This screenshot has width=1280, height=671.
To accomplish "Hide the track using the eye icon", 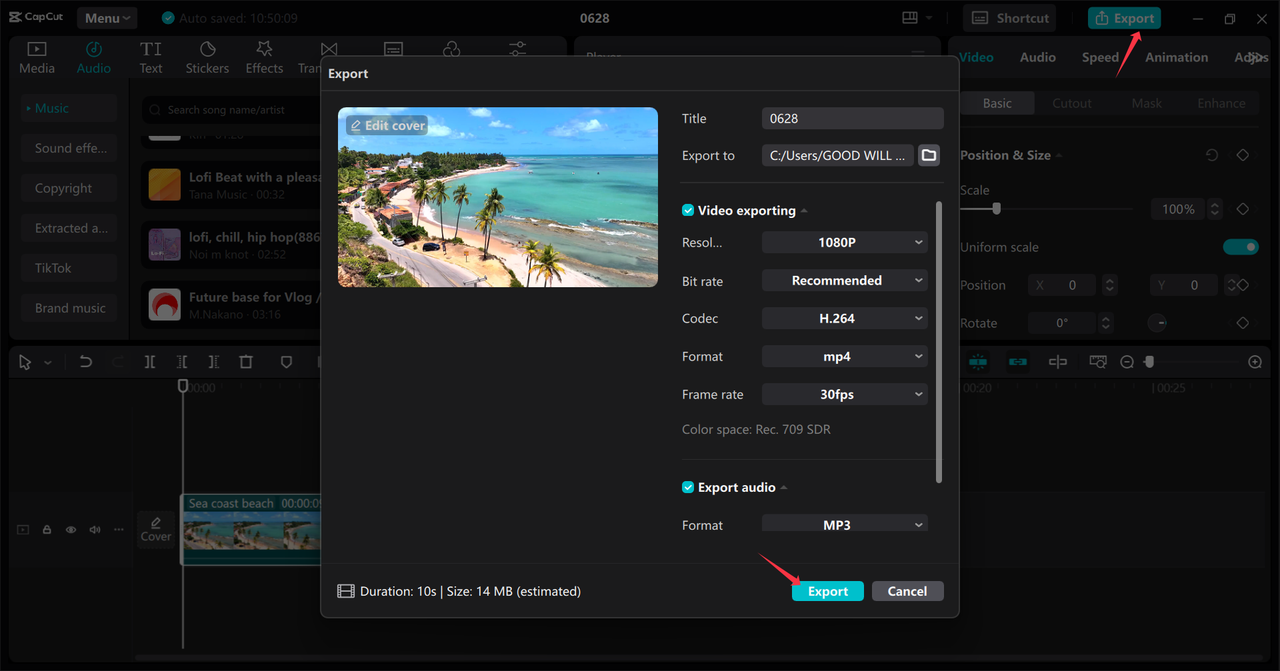I will (71, 530).
